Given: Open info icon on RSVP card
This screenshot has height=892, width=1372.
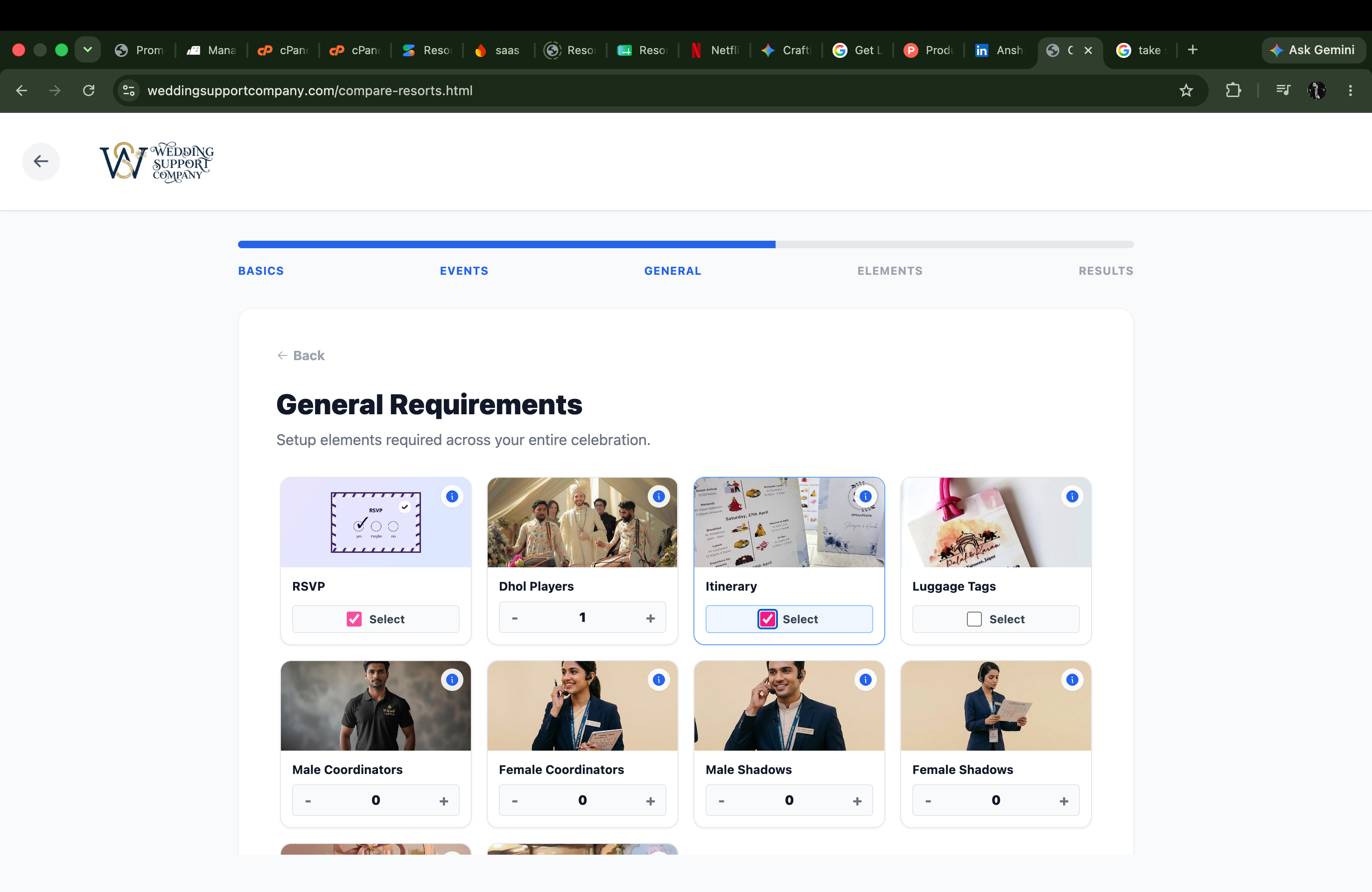Looking at the screenshot, I should coord(452,496).
